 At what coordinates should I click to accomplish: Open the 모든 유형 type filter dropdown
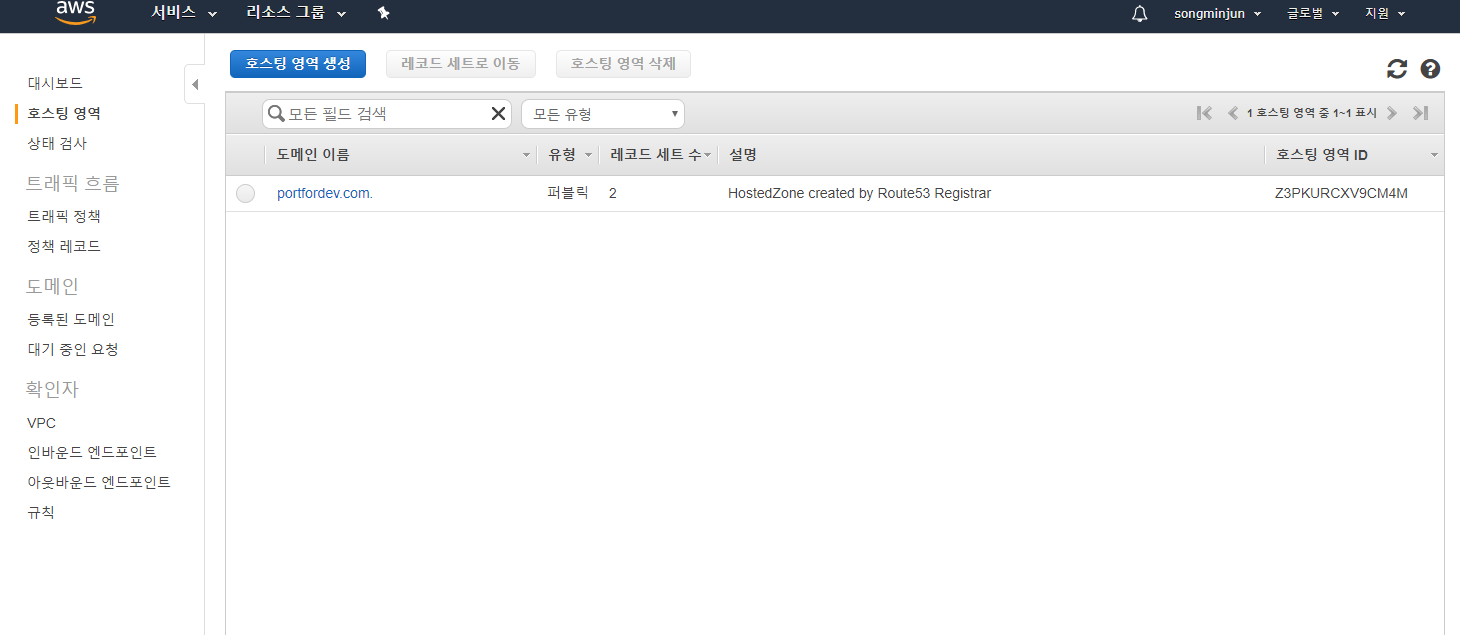(x=603, y=114)
